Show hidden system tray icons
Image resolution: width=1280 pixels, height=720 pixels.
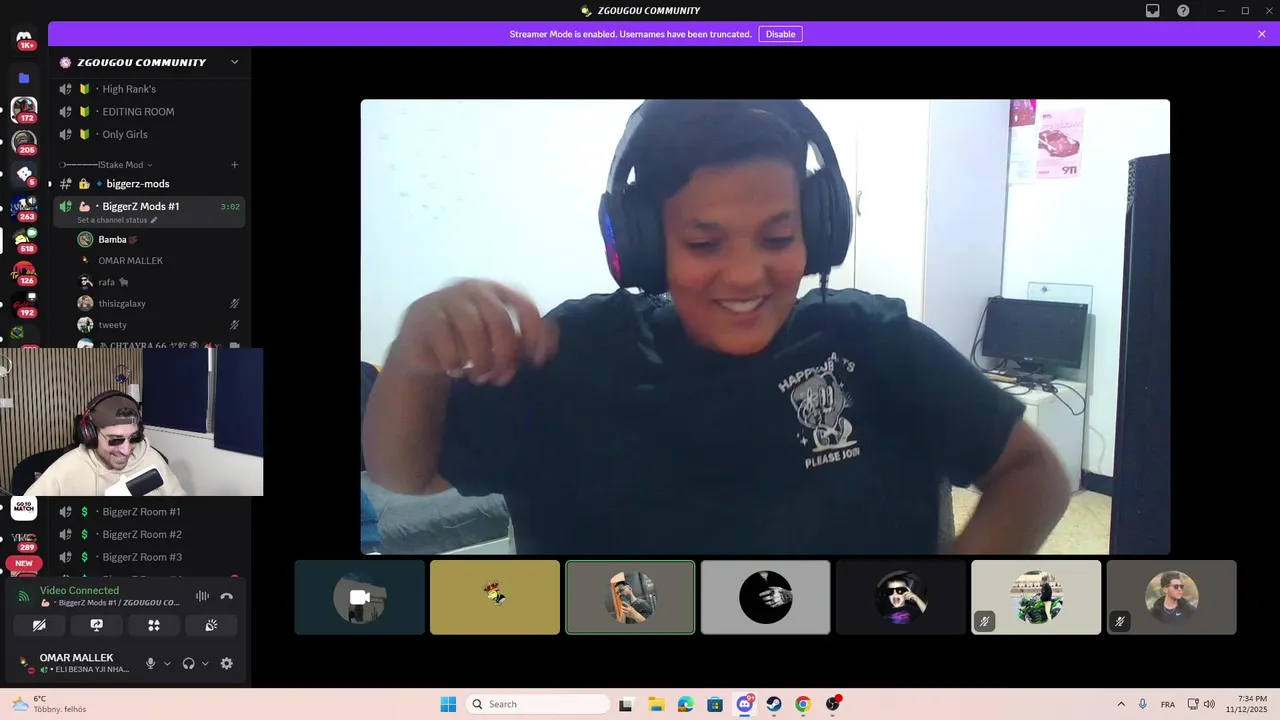[1120, 704]
